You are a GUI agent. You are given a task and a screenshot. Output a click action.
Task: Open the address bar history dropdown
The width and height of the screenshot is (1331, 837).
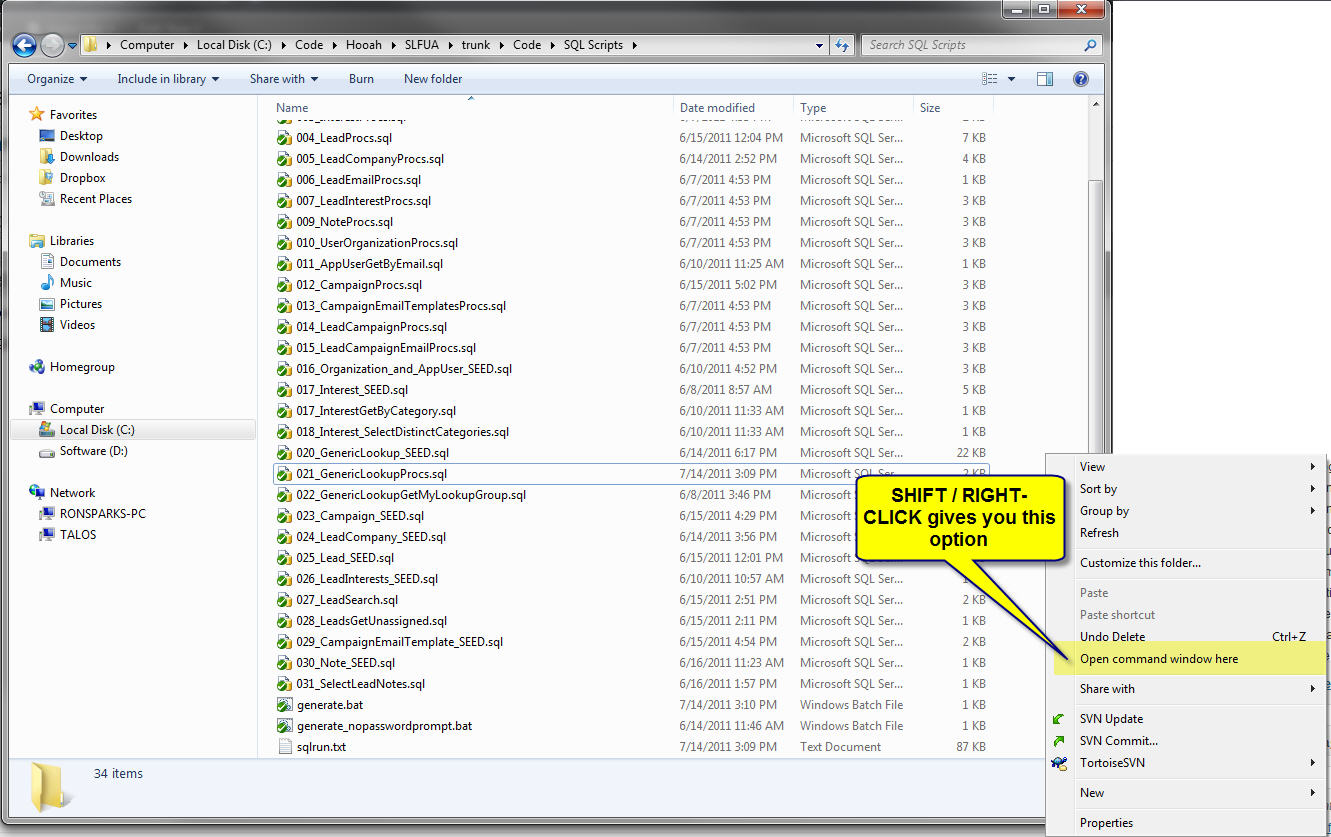(x=819, y=44)
